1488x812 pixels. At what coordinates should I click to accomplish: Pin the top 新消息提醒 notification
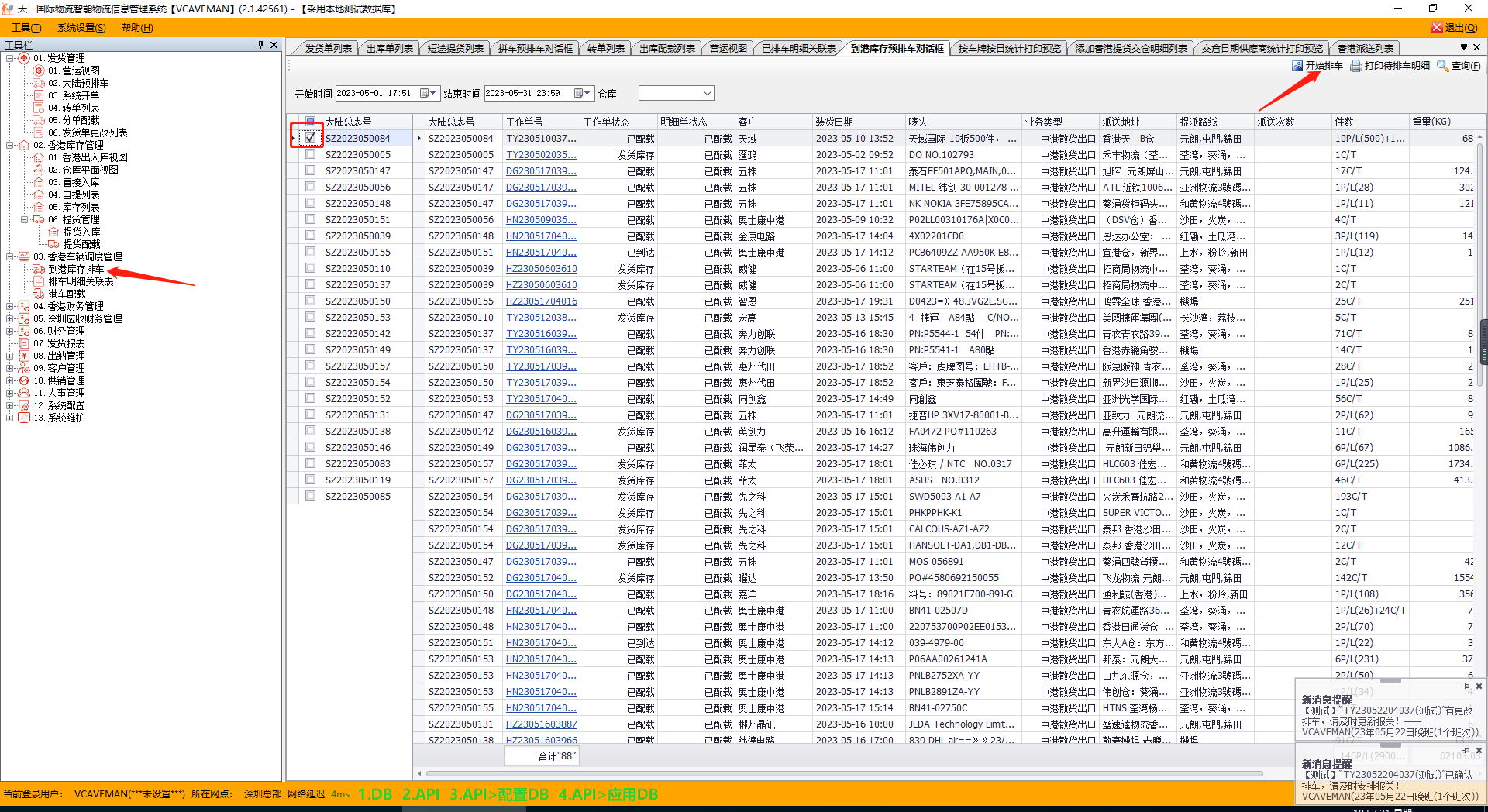coord(1466,686)
